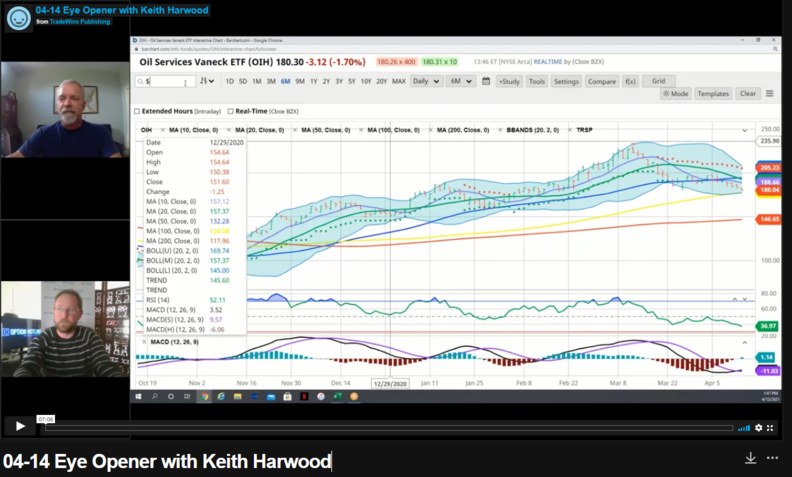Open the Templates button

point(713,93)
